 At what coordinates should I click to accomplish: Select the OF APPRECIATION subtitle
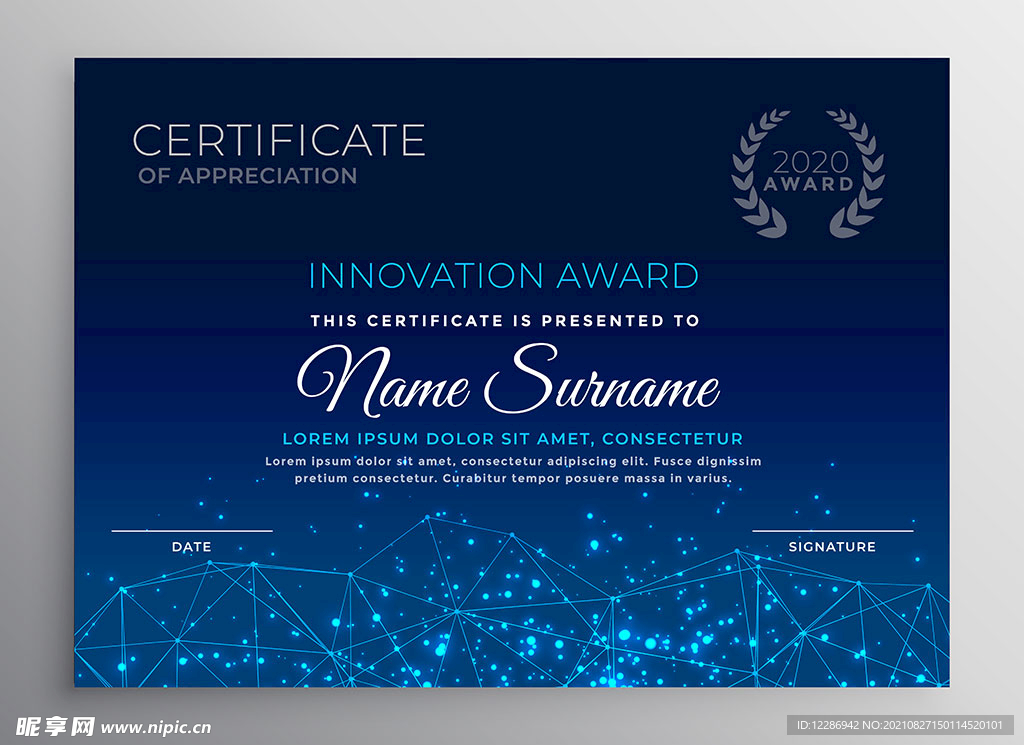[x=248, y=176]
